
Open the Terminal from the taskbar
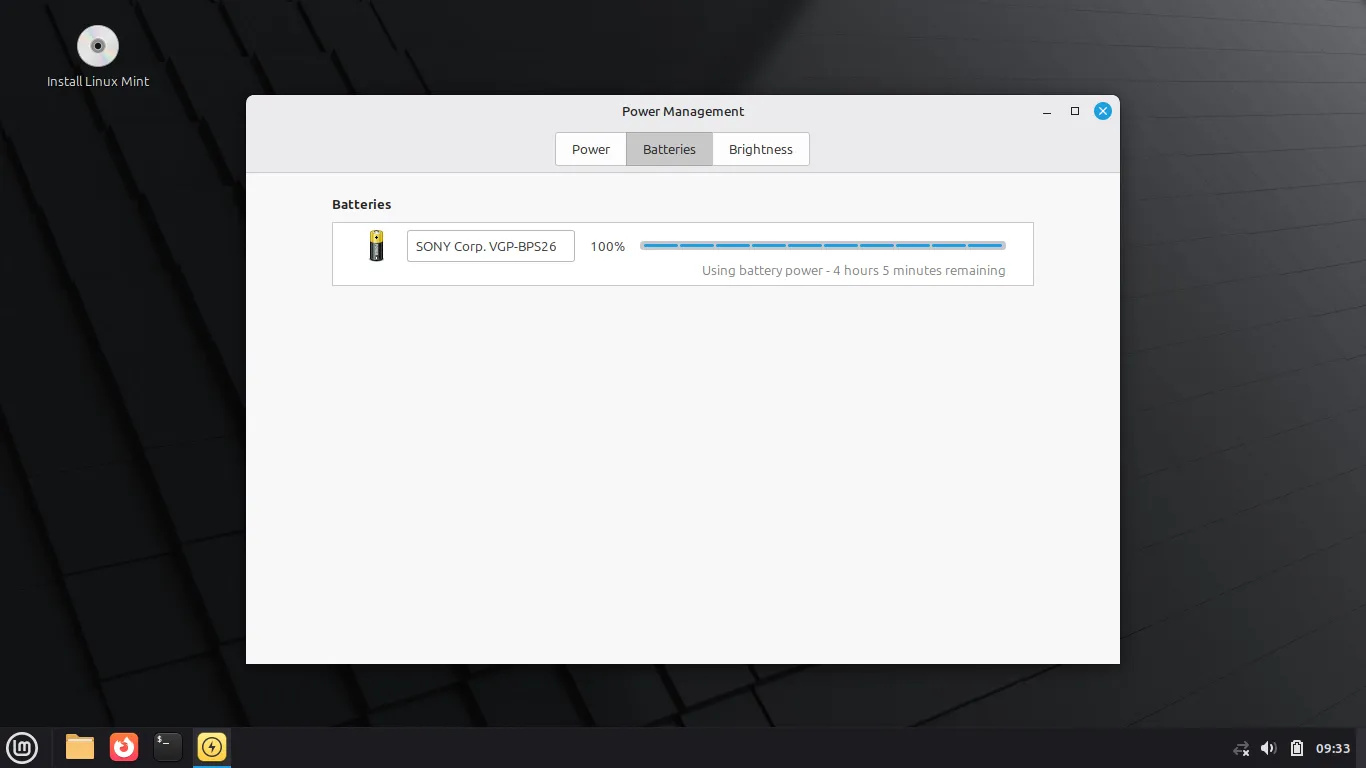(168, 747)
